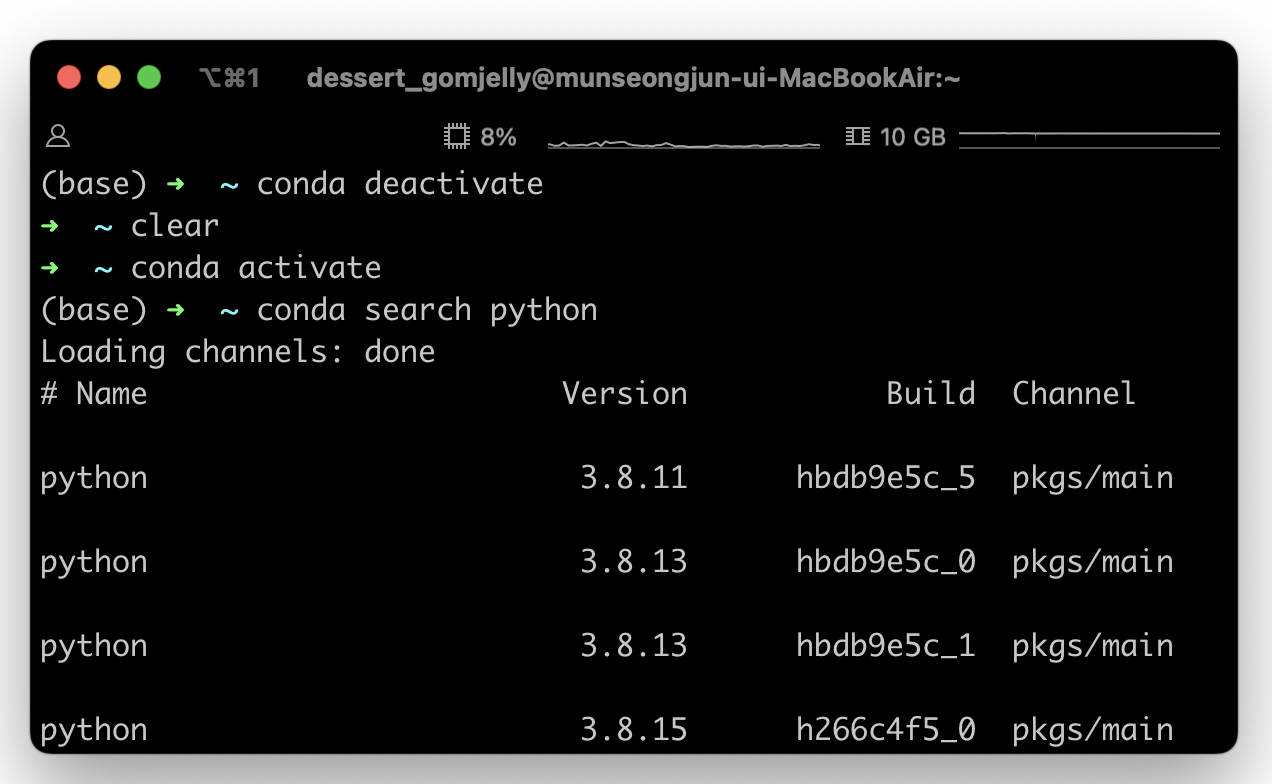Zoom the window using the green button
This screenshot has width=1272, height=784.
tap(149, 77)
